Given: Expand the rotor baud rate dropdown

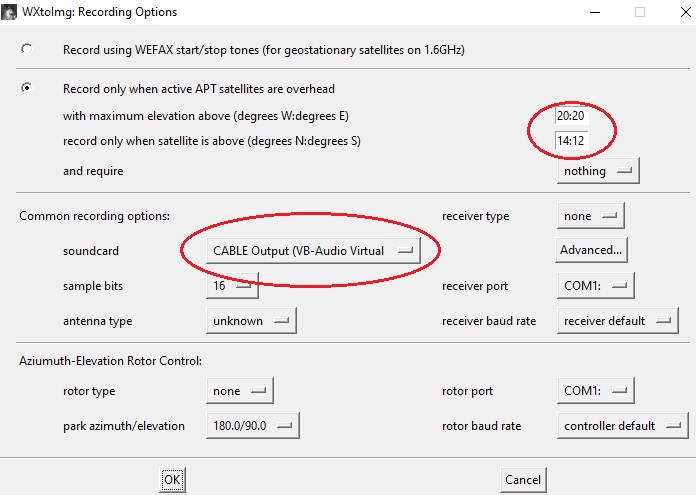Looking at the screenshot, I should pos(621,426).
